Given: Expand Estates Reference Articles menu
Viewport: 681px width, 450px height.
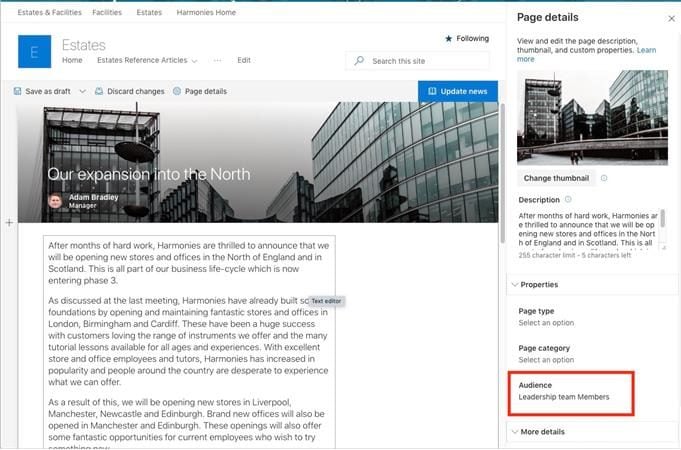Looking at the screenshot, I should (193, 60).
